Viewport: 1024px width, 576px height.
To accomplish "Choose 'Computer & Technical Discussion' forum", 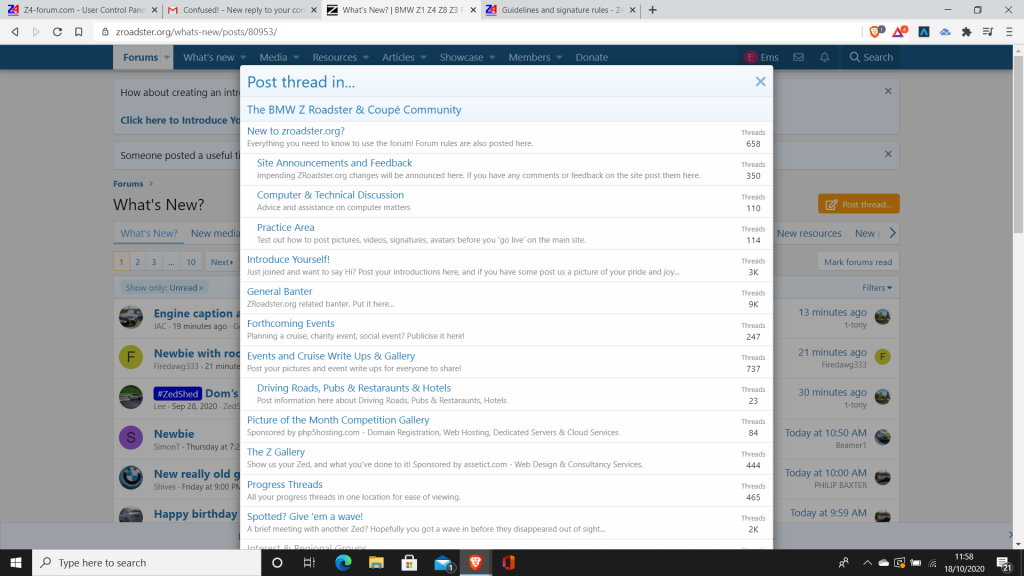I will click(330, 195).
